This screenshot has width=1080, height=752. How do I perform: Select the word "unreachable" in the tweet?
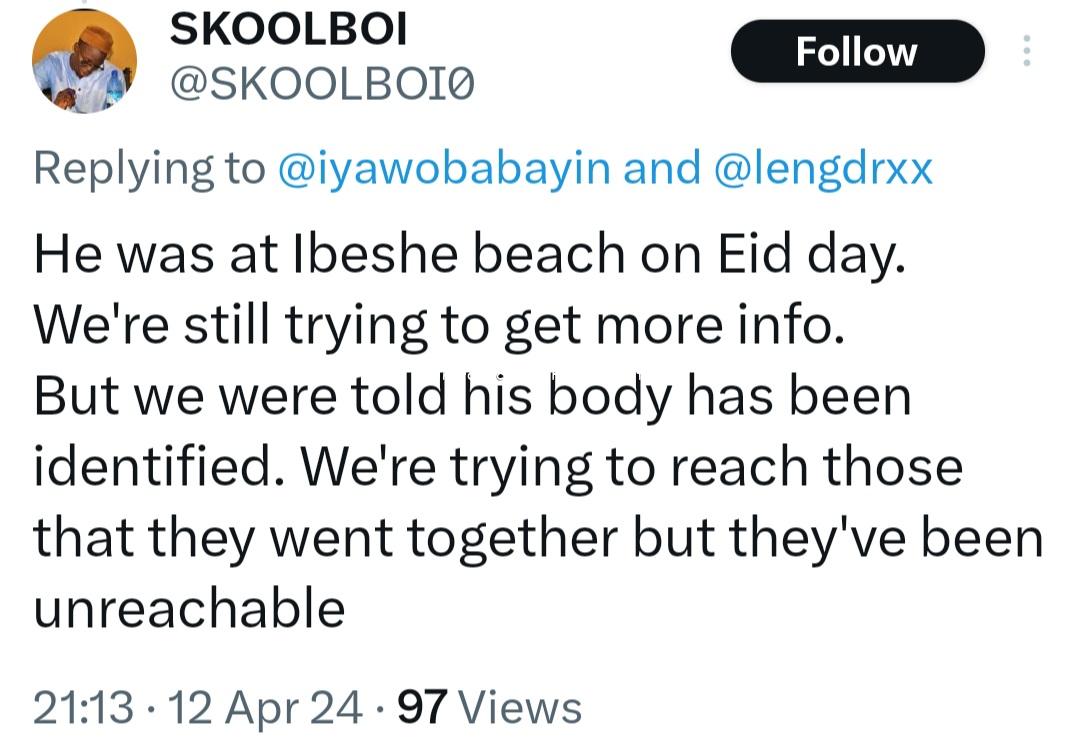click(x=190, y=607)
